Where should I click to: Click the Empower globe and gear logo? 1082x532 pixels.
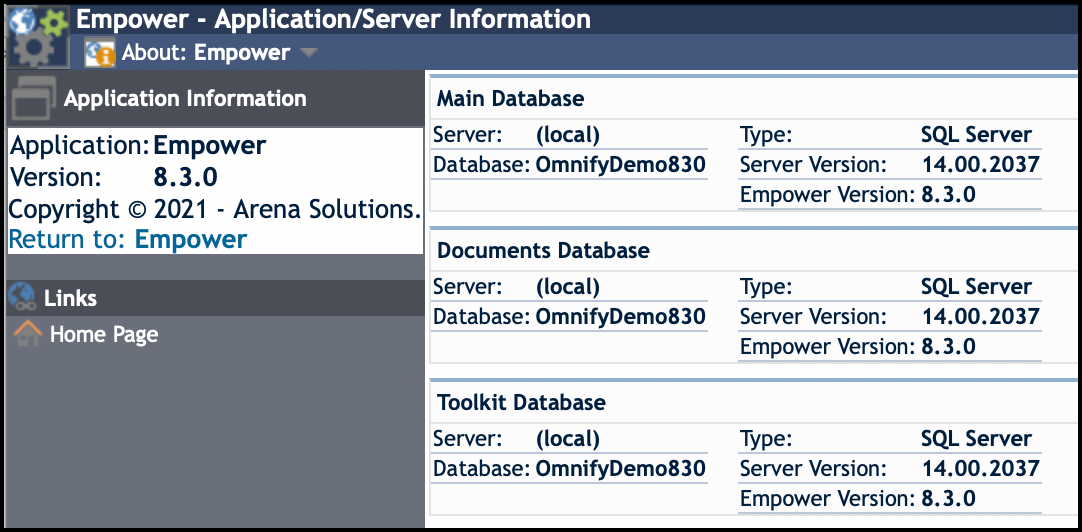tap(36, 36)
